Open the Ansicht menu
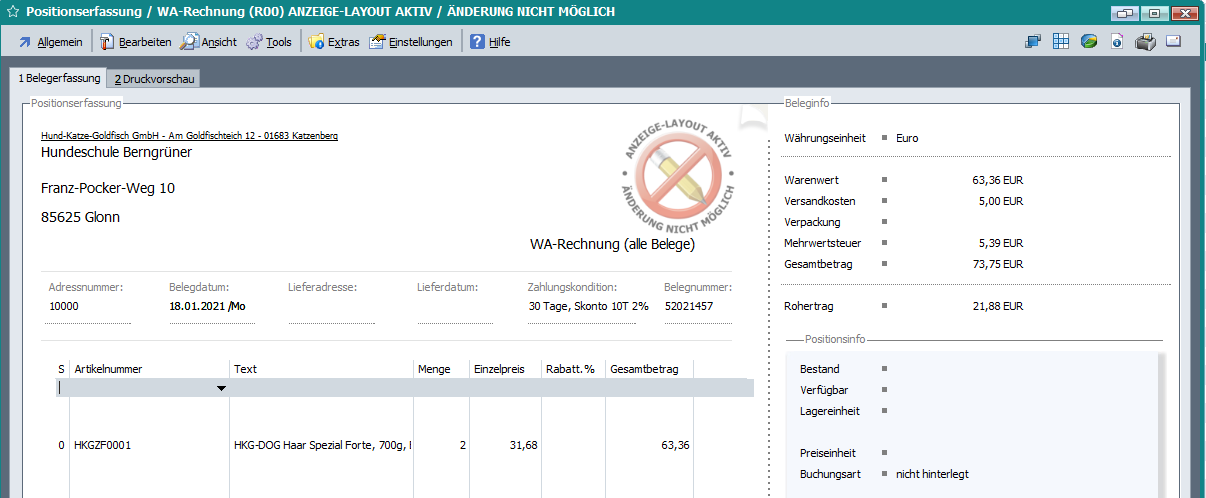 tap(209, 42)
